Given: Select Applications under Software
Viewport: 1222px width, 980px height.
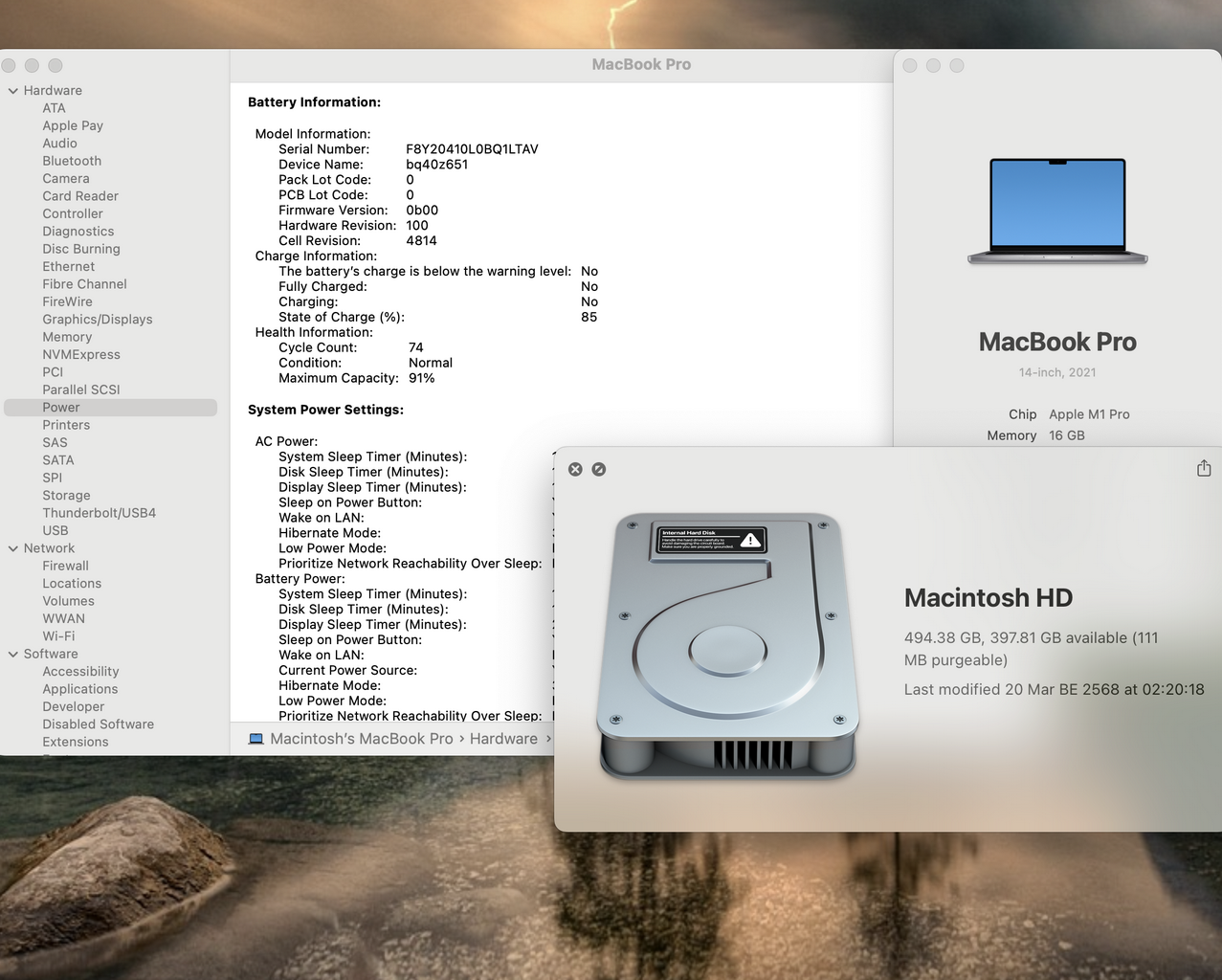Looking at the screenshot, I should [x=80, y=689].
